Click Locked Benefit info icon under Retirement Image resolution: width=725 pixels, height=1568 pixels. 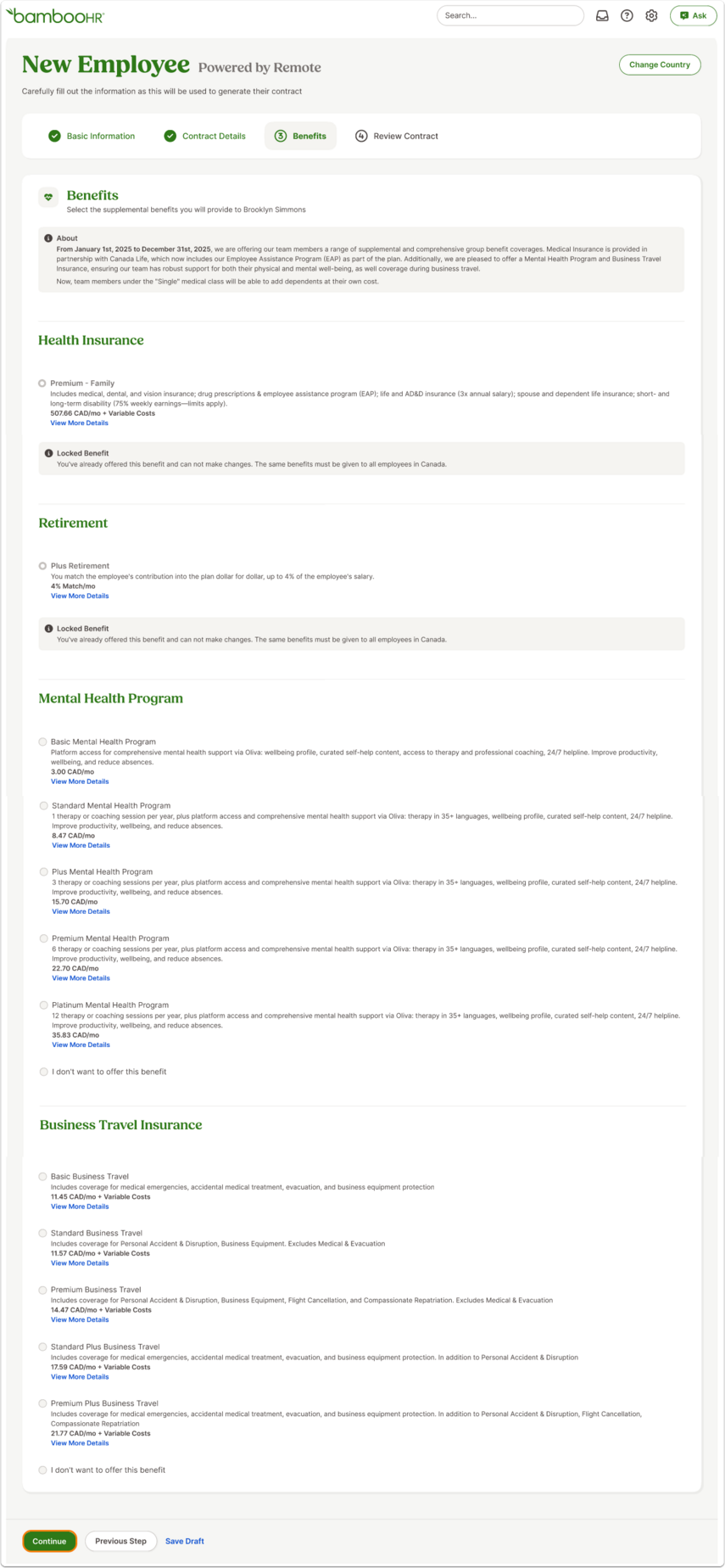point(48,629)
